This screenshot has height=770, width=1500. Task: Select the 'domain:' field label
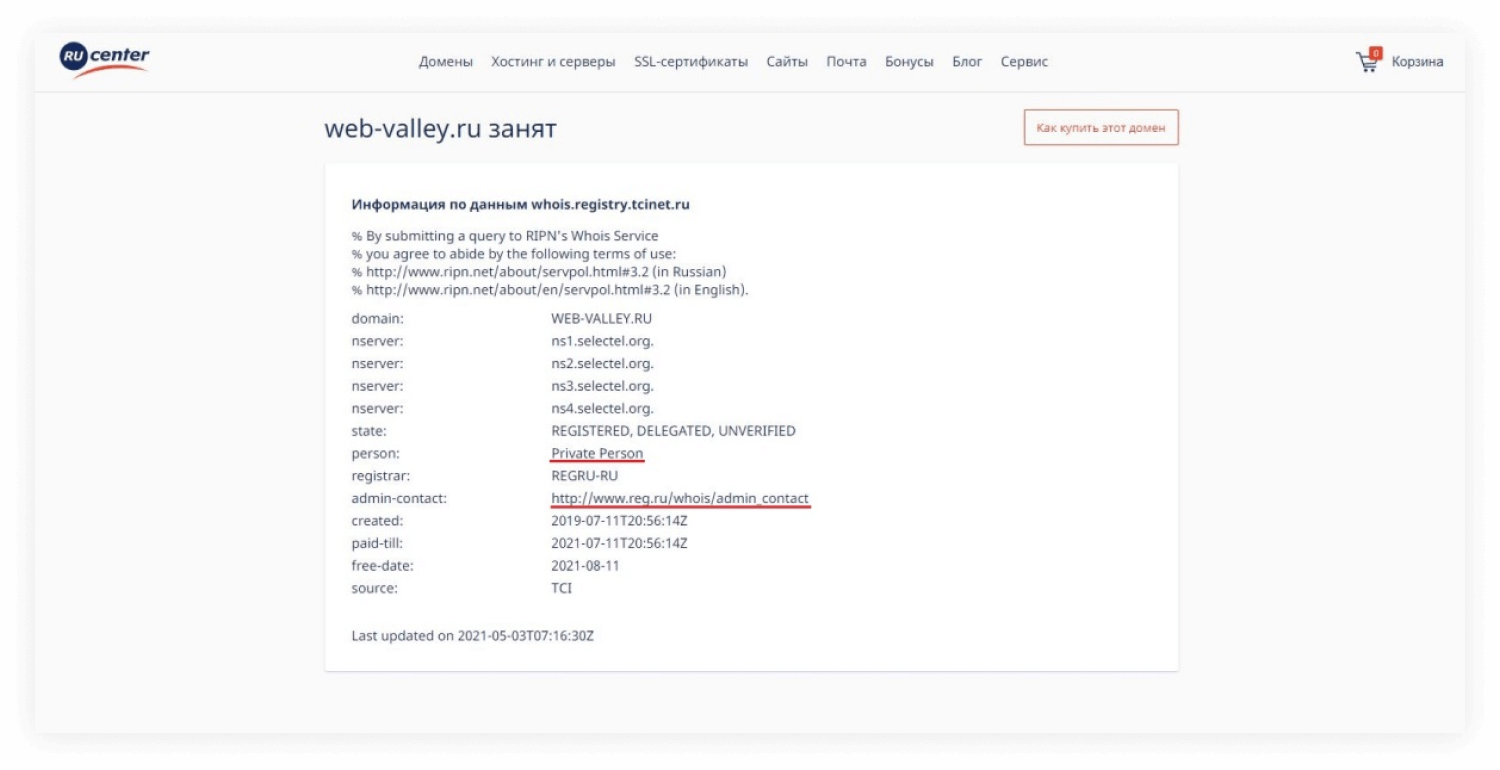[x=377, y=319]
